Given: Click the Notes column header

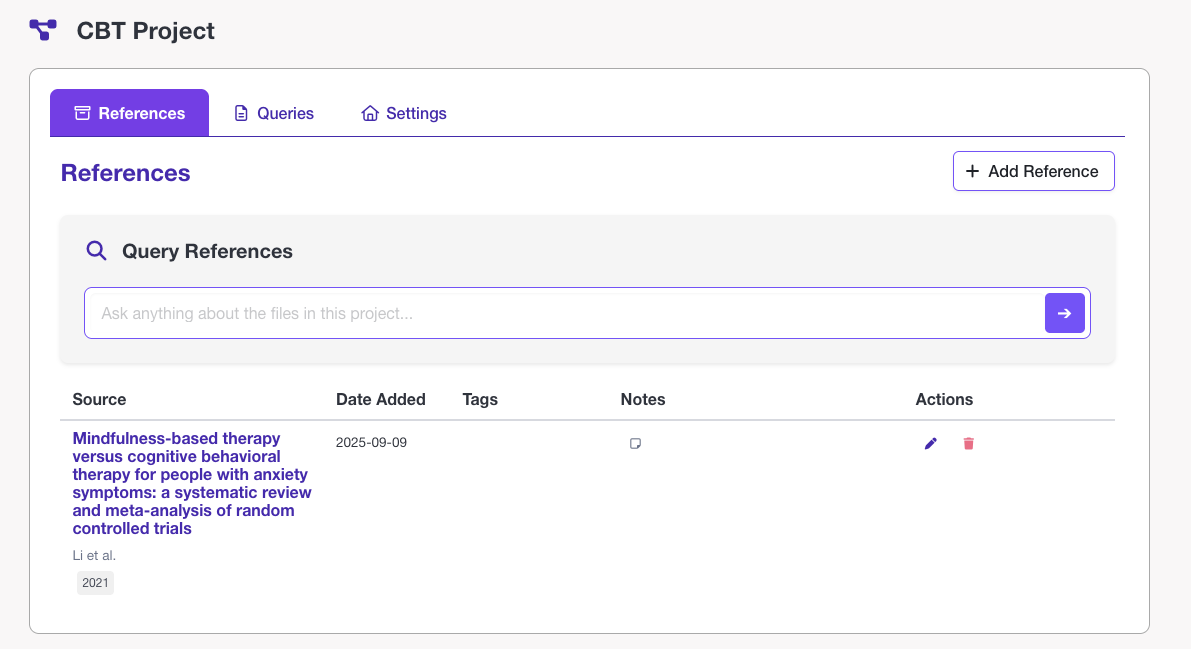Looking at the screenshot, I should pos(643,399).
